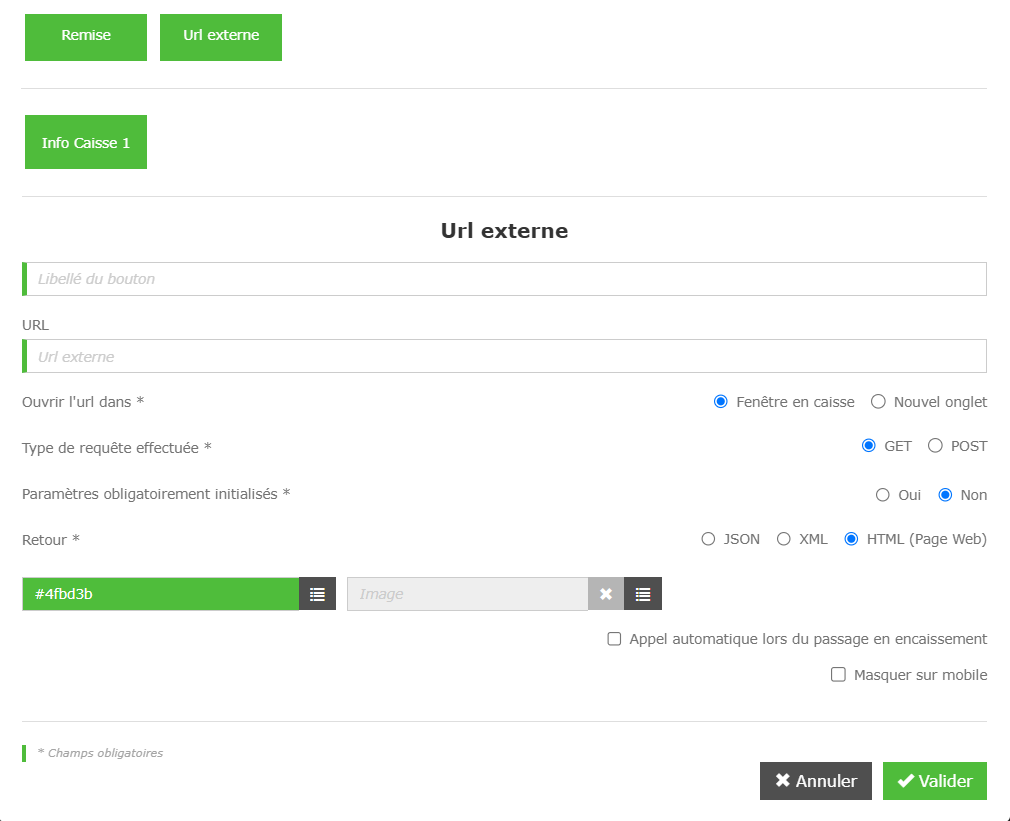1010x821 pixels.
Task: Focus the Url externe text input
Action: [504, 356]
